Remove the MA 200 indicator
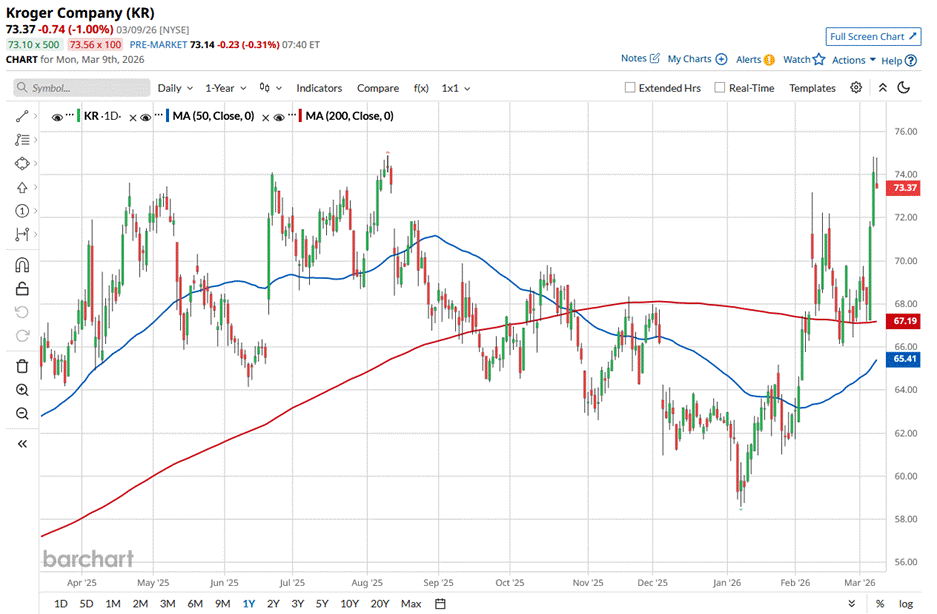Viewport: 937px width, 614px height. pos(265,118)
